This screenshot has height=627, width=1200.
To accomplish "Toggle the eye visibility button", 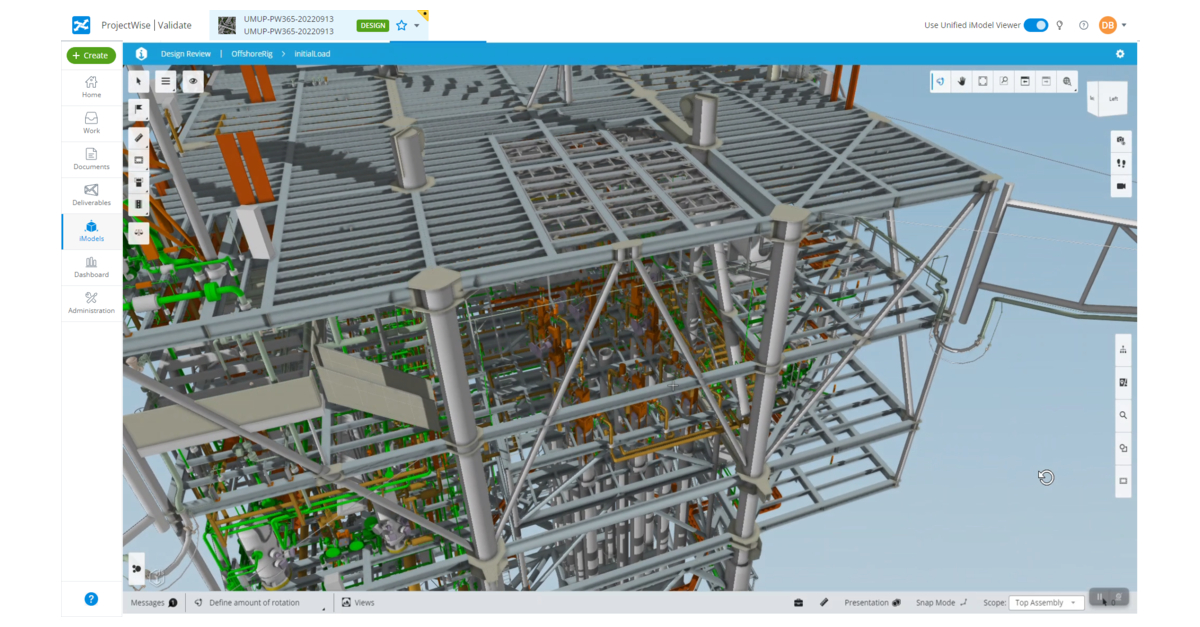I will 192,81.
